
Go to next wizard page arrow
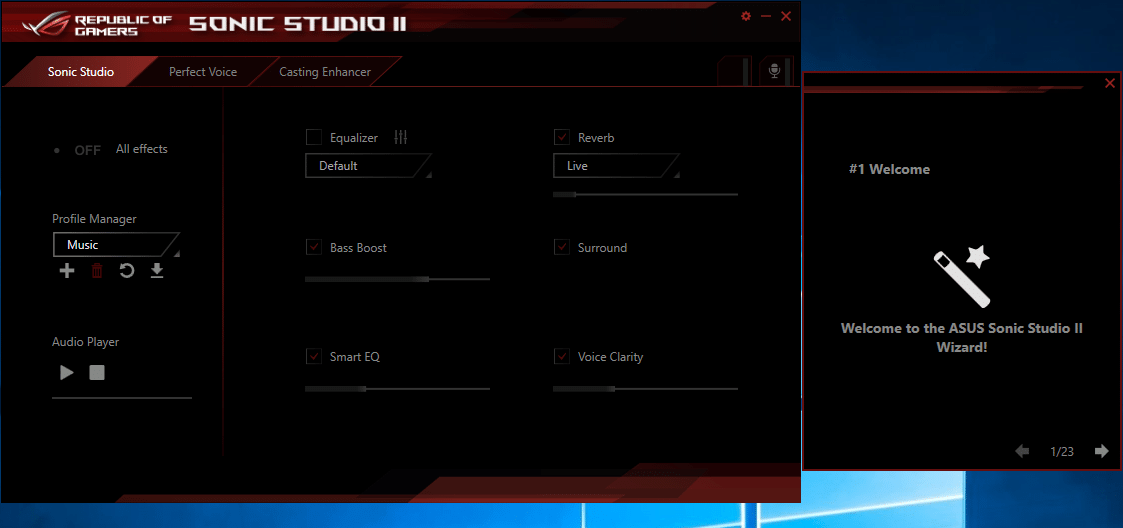pos(1101,452)
